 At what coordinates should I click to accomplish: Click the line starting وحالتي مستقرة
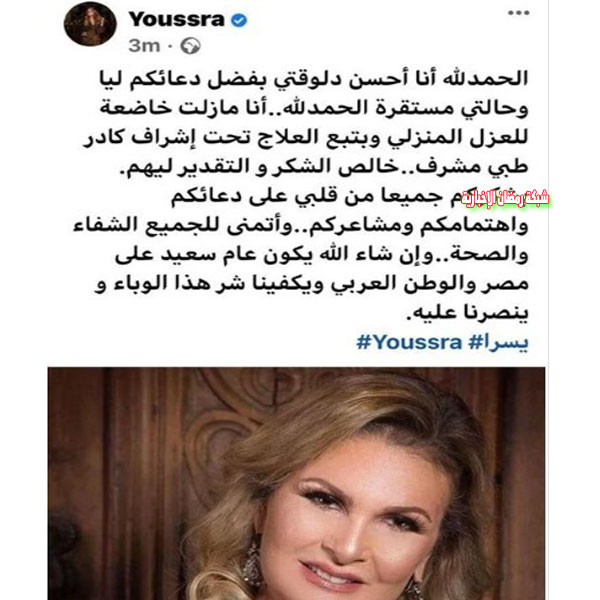pos(314,109)
